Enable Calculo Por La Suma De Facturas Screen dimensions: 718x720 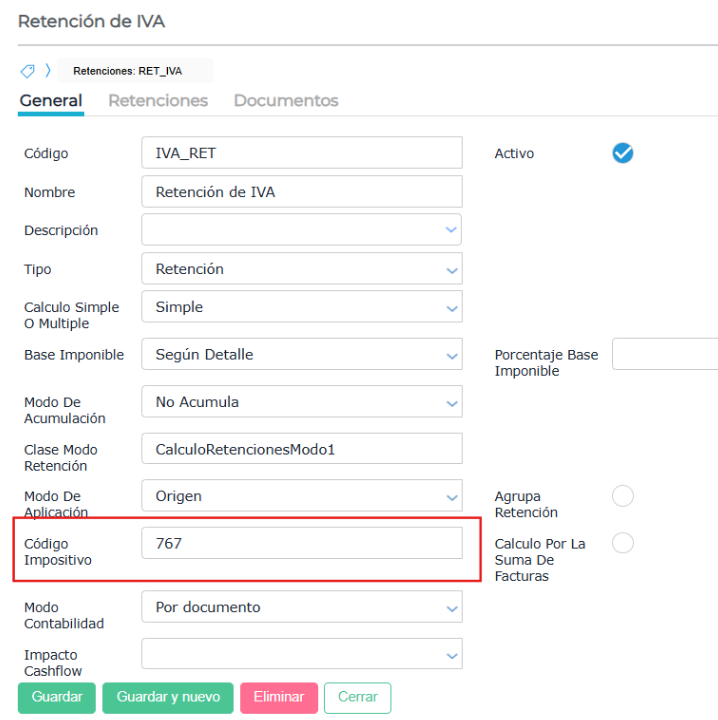coord(623,543)
